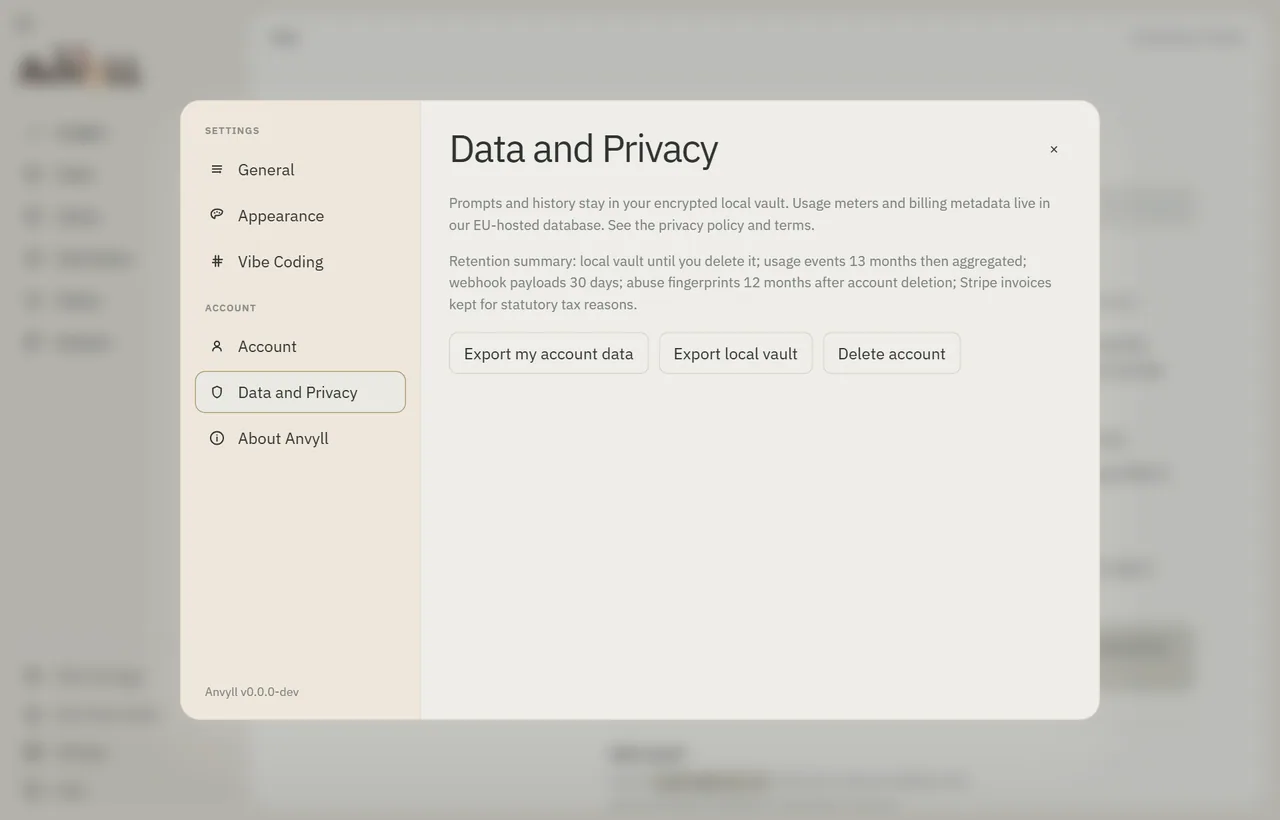Viewport: 1280px width, 820px height.
Task: Click the Anvyll v0.0.0-dev version text
Action: 252,692
